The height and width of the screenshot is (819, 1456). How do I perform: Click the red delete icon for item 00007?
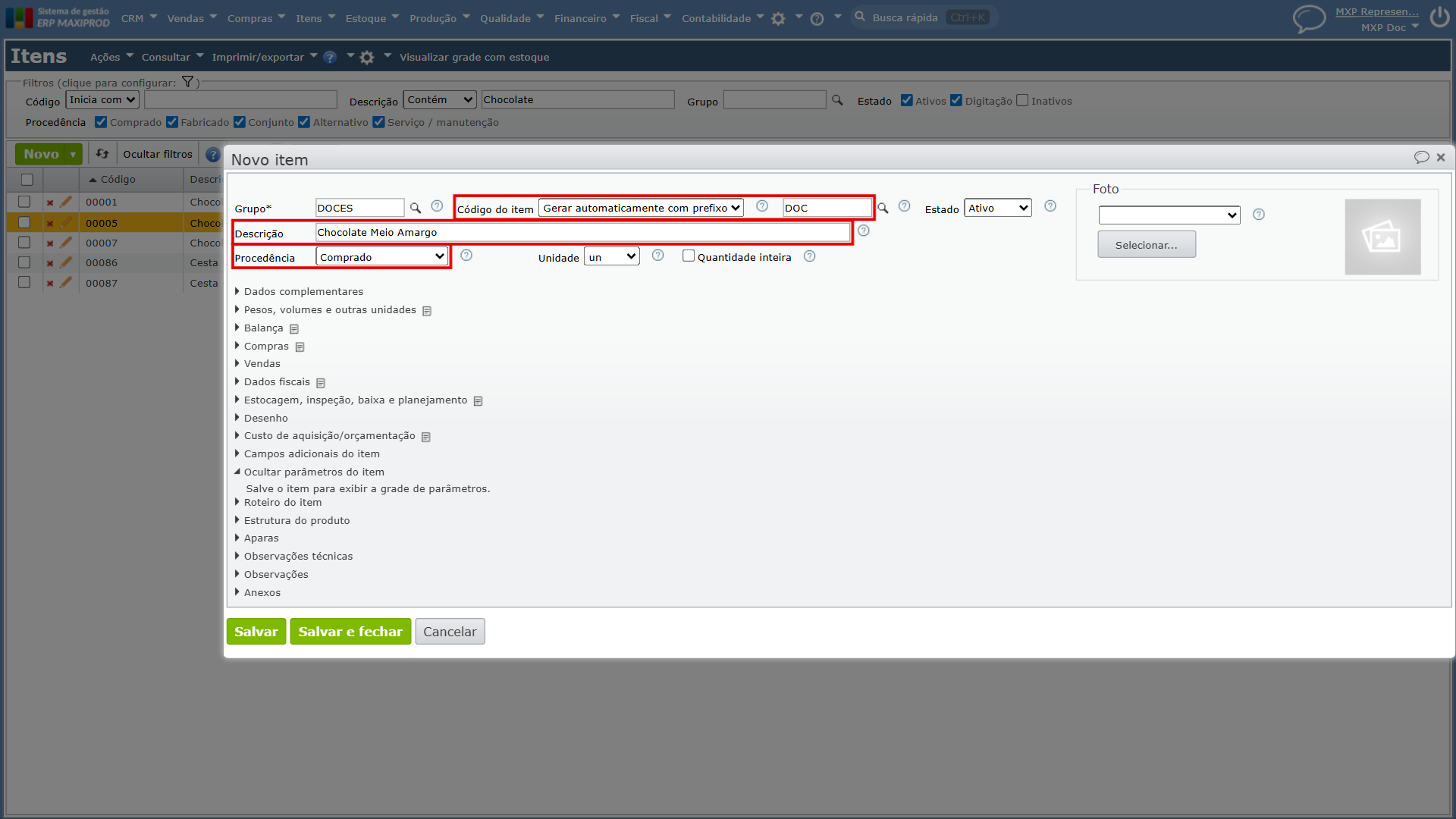click(50, 243)
